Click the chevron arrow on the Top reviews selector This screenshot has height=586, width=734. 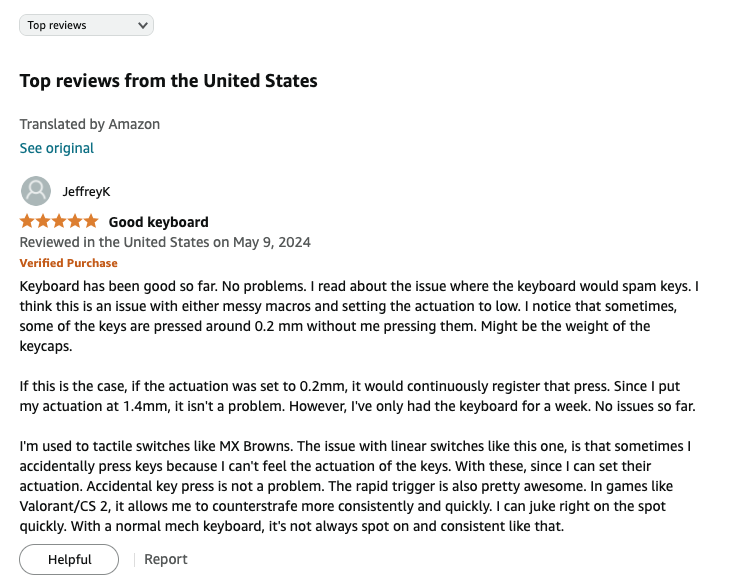pyautogui.click(x=141, y=25)
